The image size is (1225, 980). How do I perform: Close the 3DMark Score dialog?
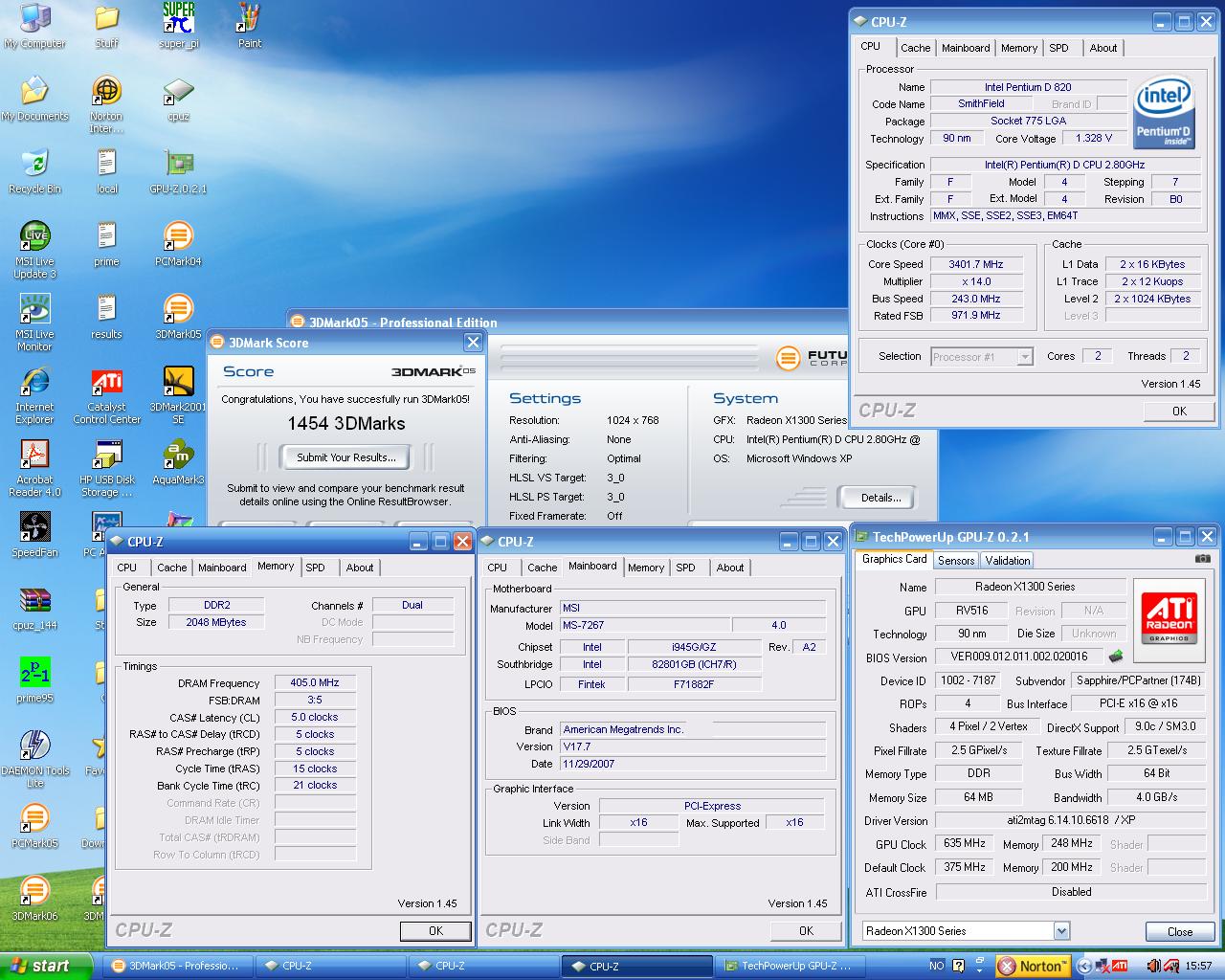click(472, 343)
